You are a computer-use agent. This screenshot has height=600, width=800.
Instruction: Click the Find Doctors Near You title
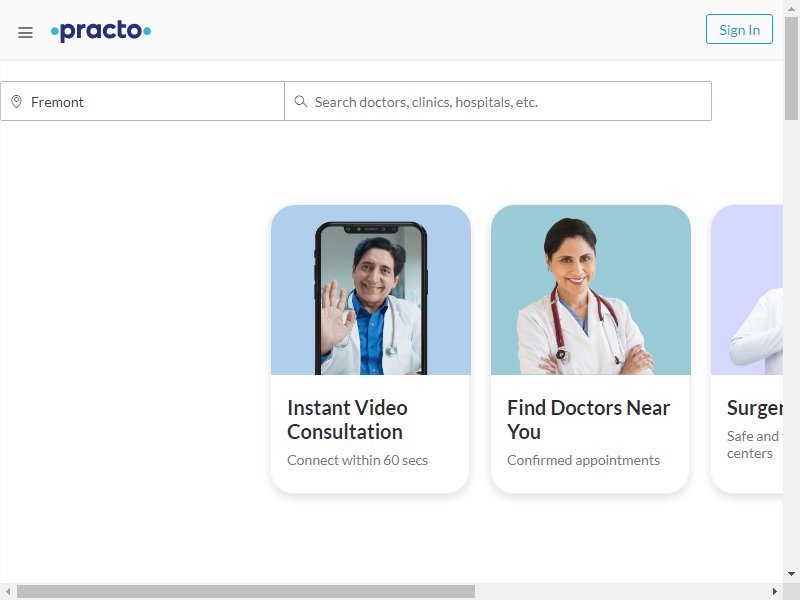(x=588, y=419)
